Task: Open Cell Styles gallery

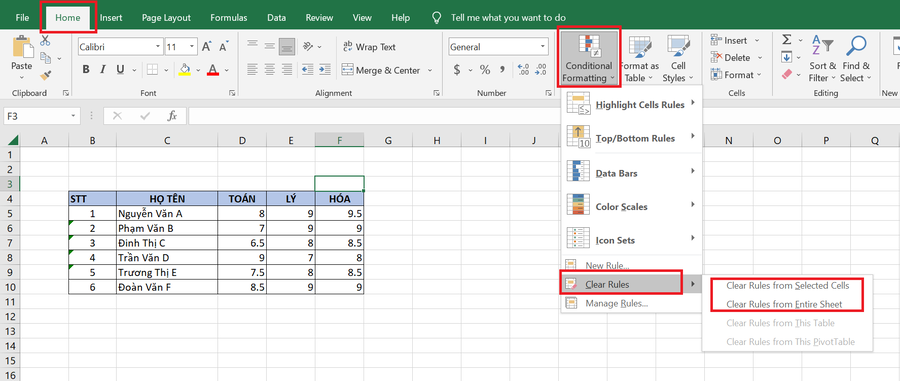Action: click(678, 58)
